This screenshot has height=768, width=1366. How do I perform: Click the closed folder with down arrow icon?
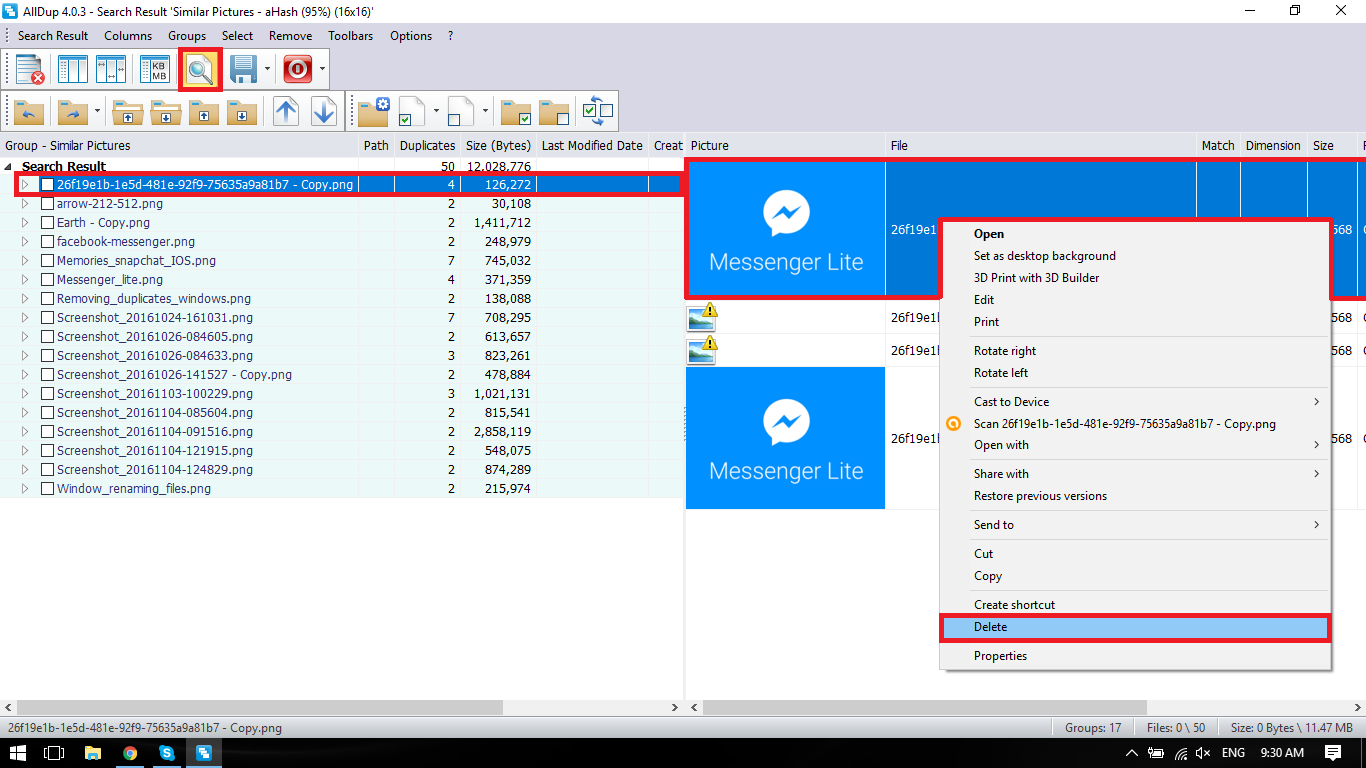pyautogui.click(x=241, y=111)
